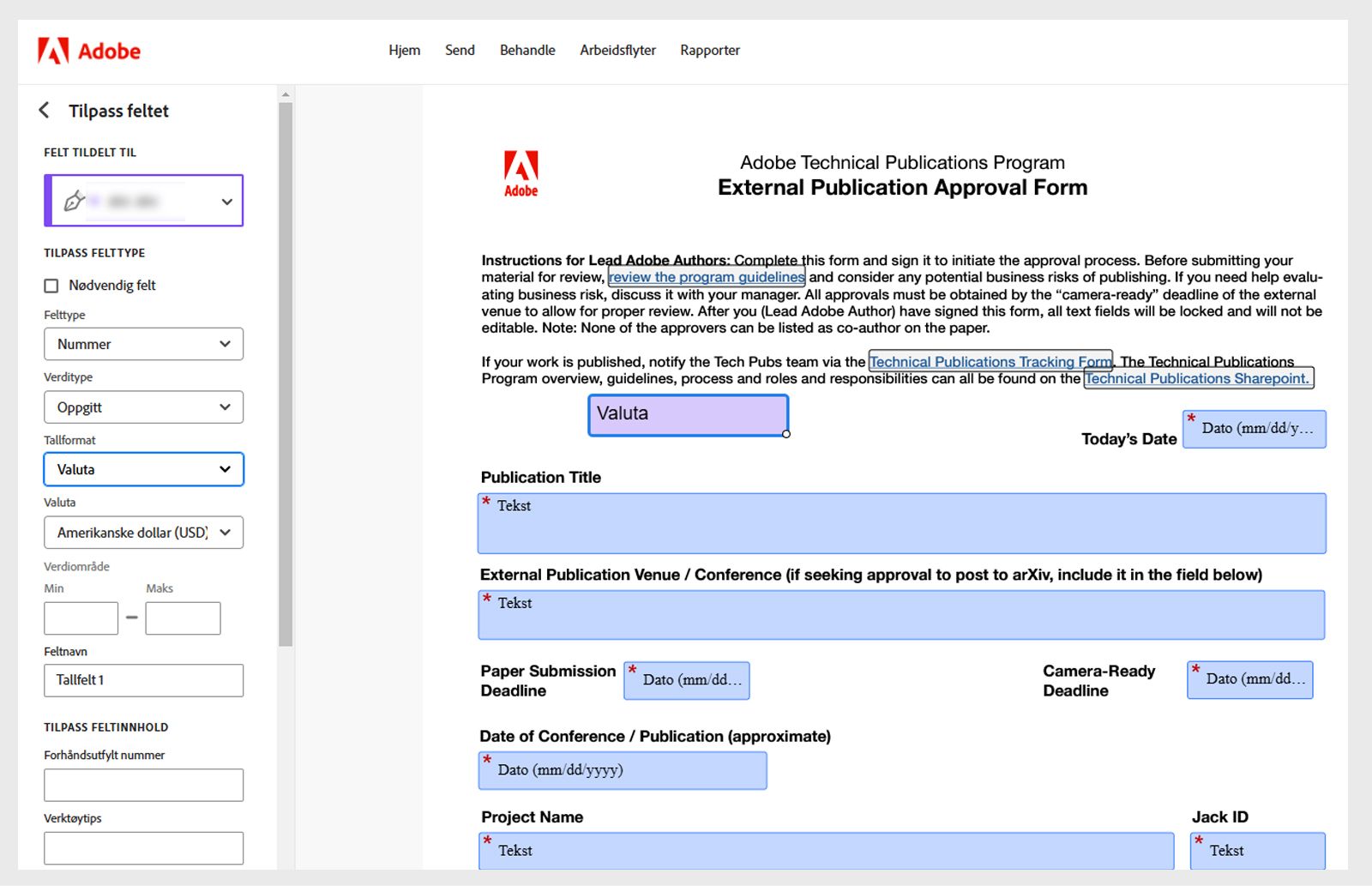
Task: Open the Send menu
Action: click(460, 50)
